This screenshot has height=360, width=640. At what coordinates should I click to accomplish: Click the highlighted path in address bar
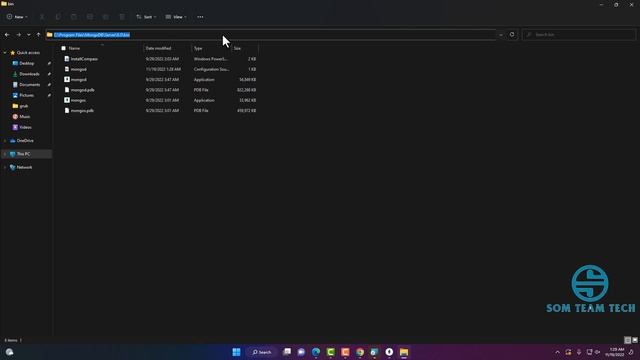pos(92,35)
